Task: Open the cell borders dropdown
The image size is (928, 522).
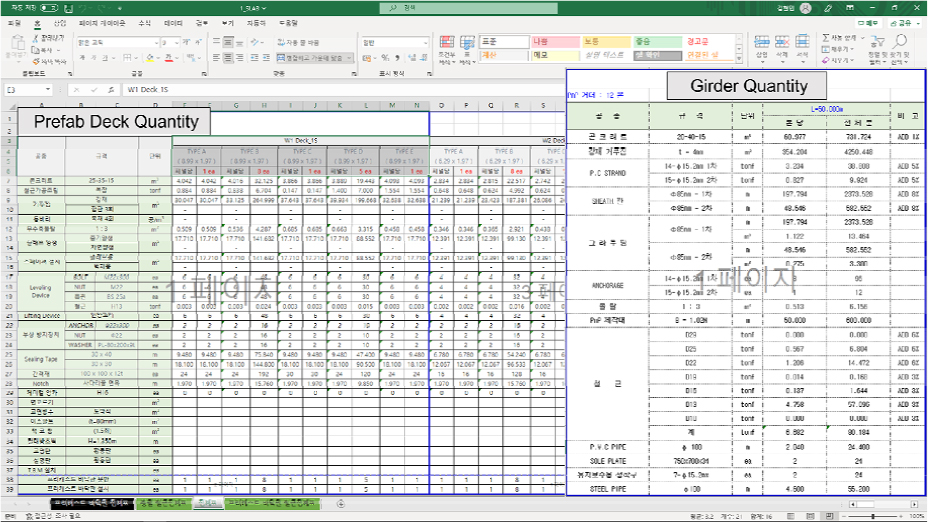Action: pyautogui.click(x=135, y=57)
